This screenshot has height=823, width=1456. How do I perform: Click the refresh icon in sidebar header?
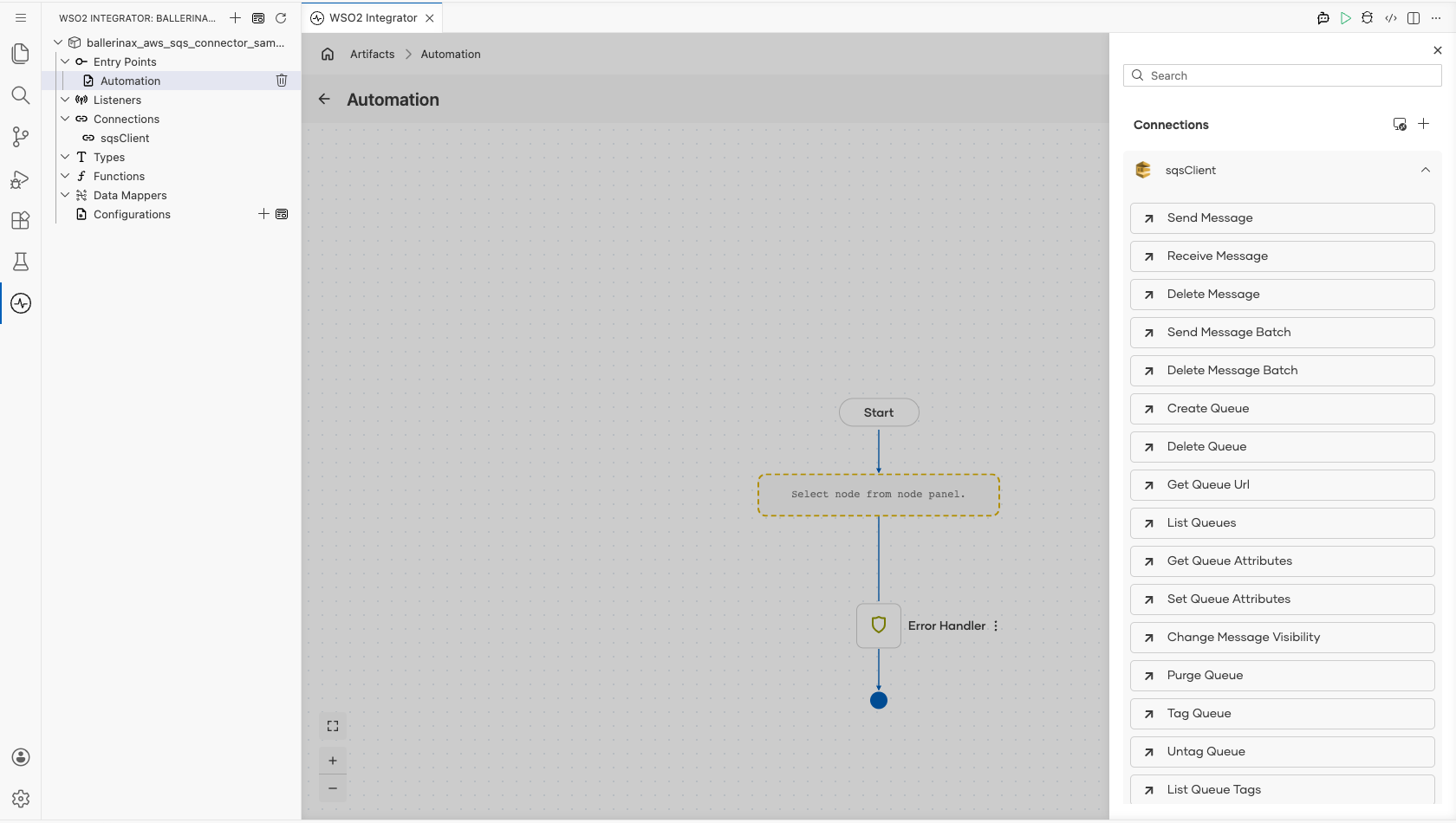tap(281, 17)
